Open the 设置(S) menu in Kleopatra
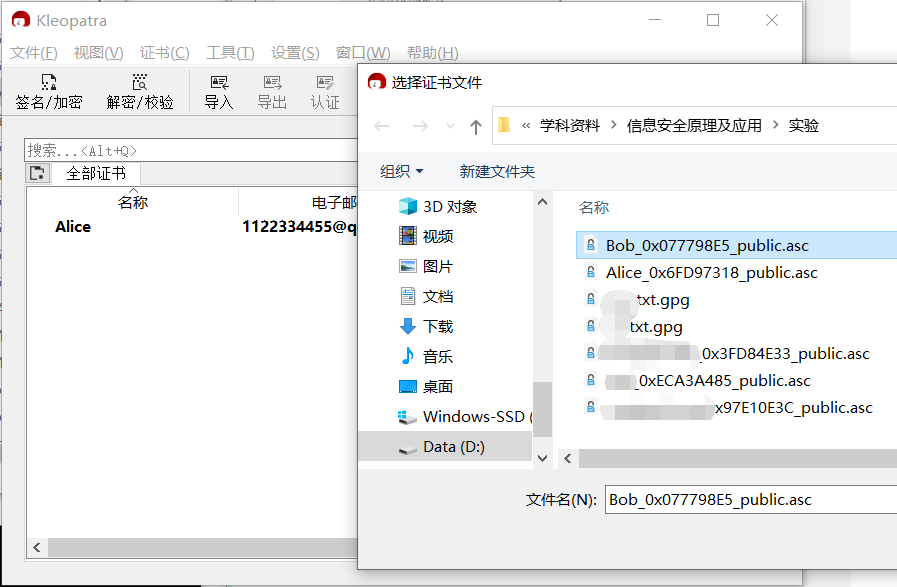The height and width of the screenshot is (587, 897). [x=295, y=53]
